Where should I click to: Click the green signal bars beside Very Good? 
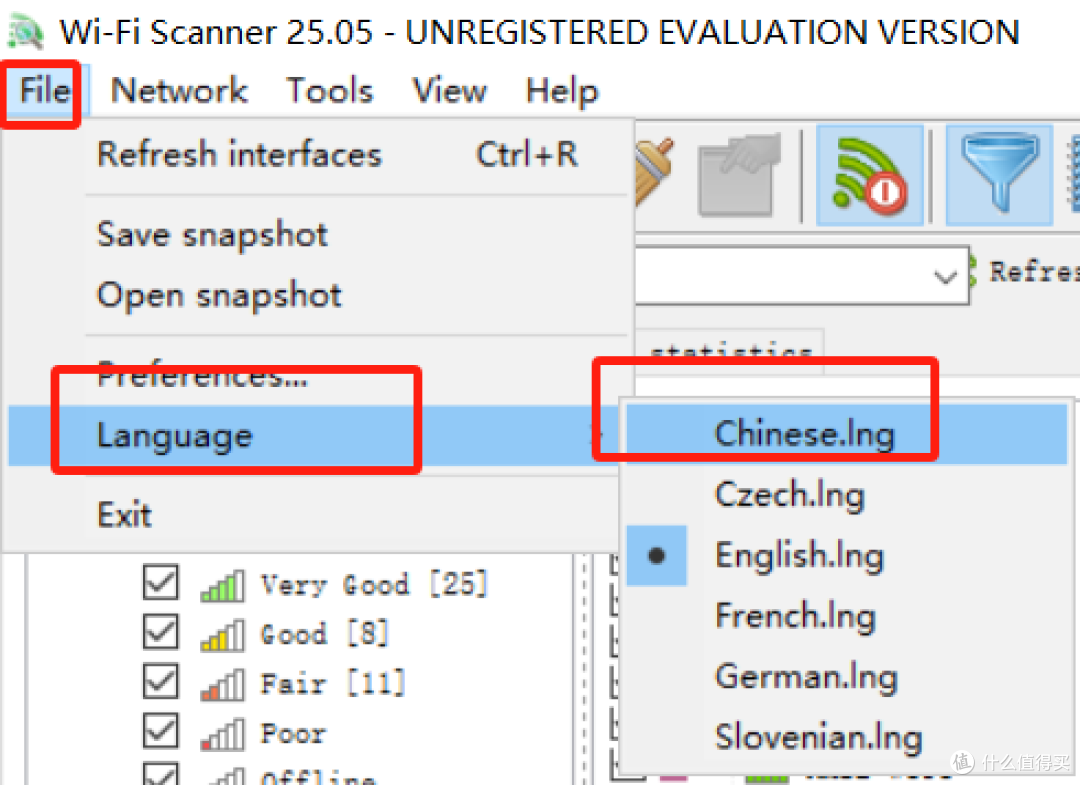tap(221, 584)
